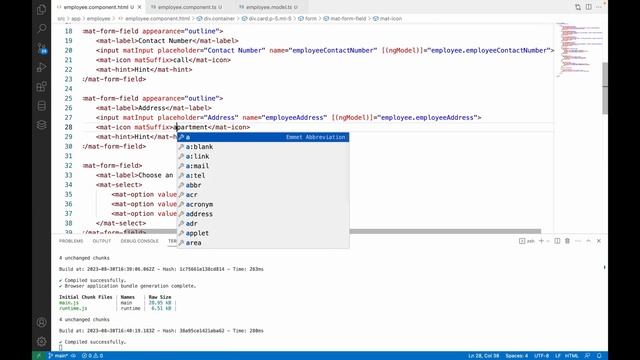Split the terminal panel
This screenshot has height=360, width=640.
(x=557, y=241)
